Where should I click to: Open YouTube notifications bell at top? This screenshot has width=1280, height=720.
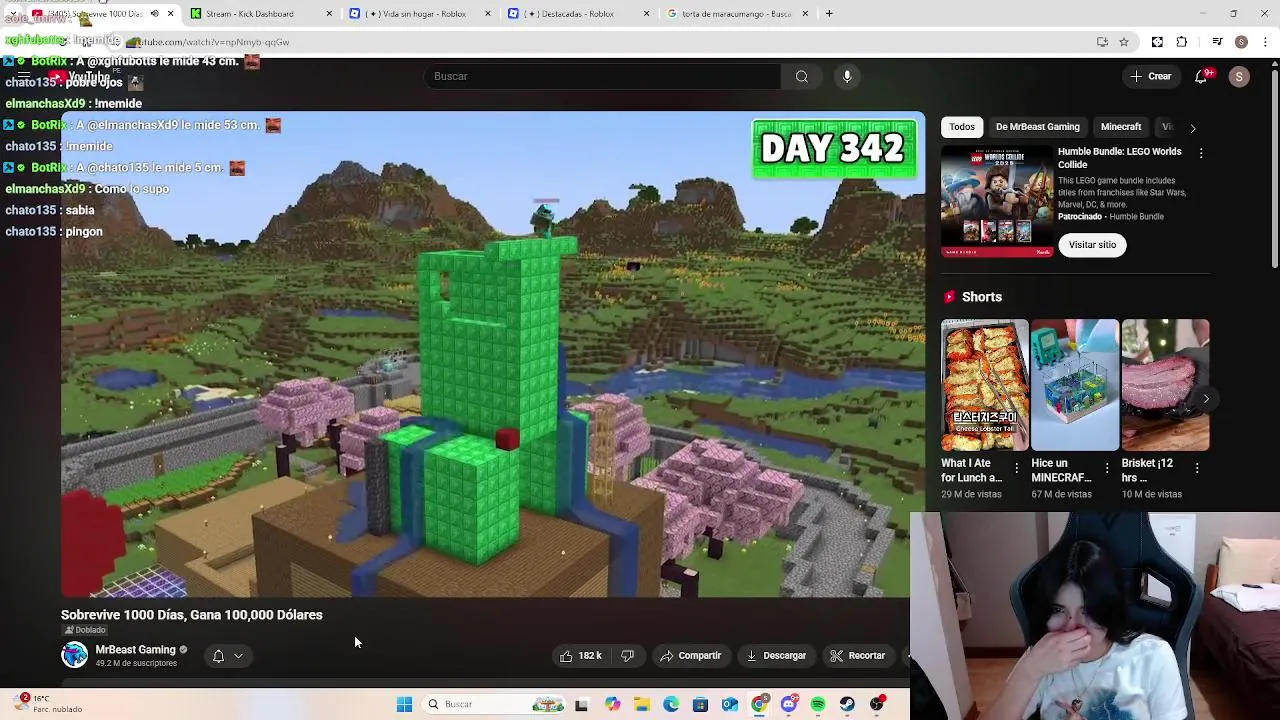[1202, 76]
